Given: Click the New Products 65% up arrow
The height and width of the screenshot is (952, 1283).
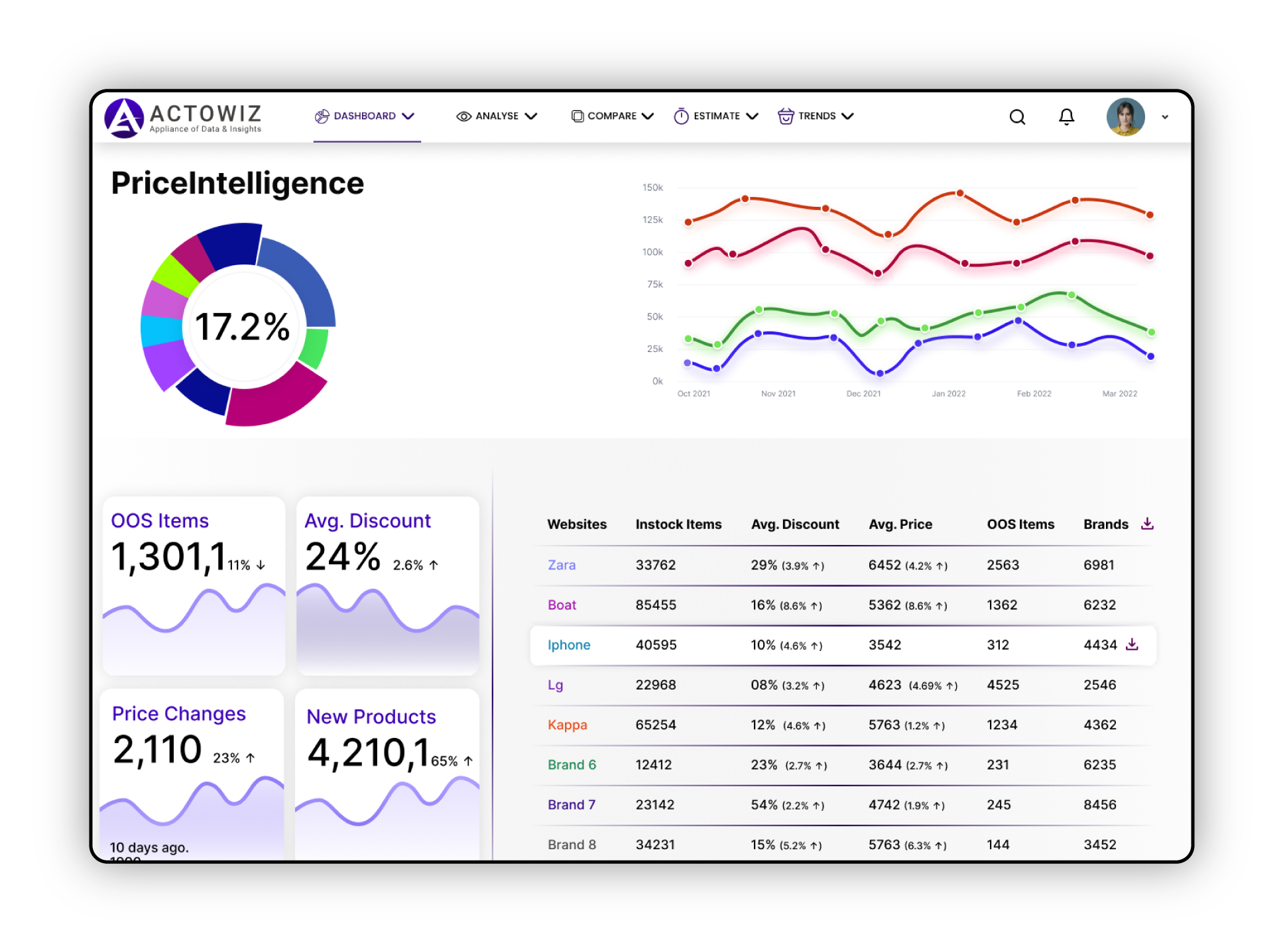Looking at the screenshot, I should click(x=468, y=760).
